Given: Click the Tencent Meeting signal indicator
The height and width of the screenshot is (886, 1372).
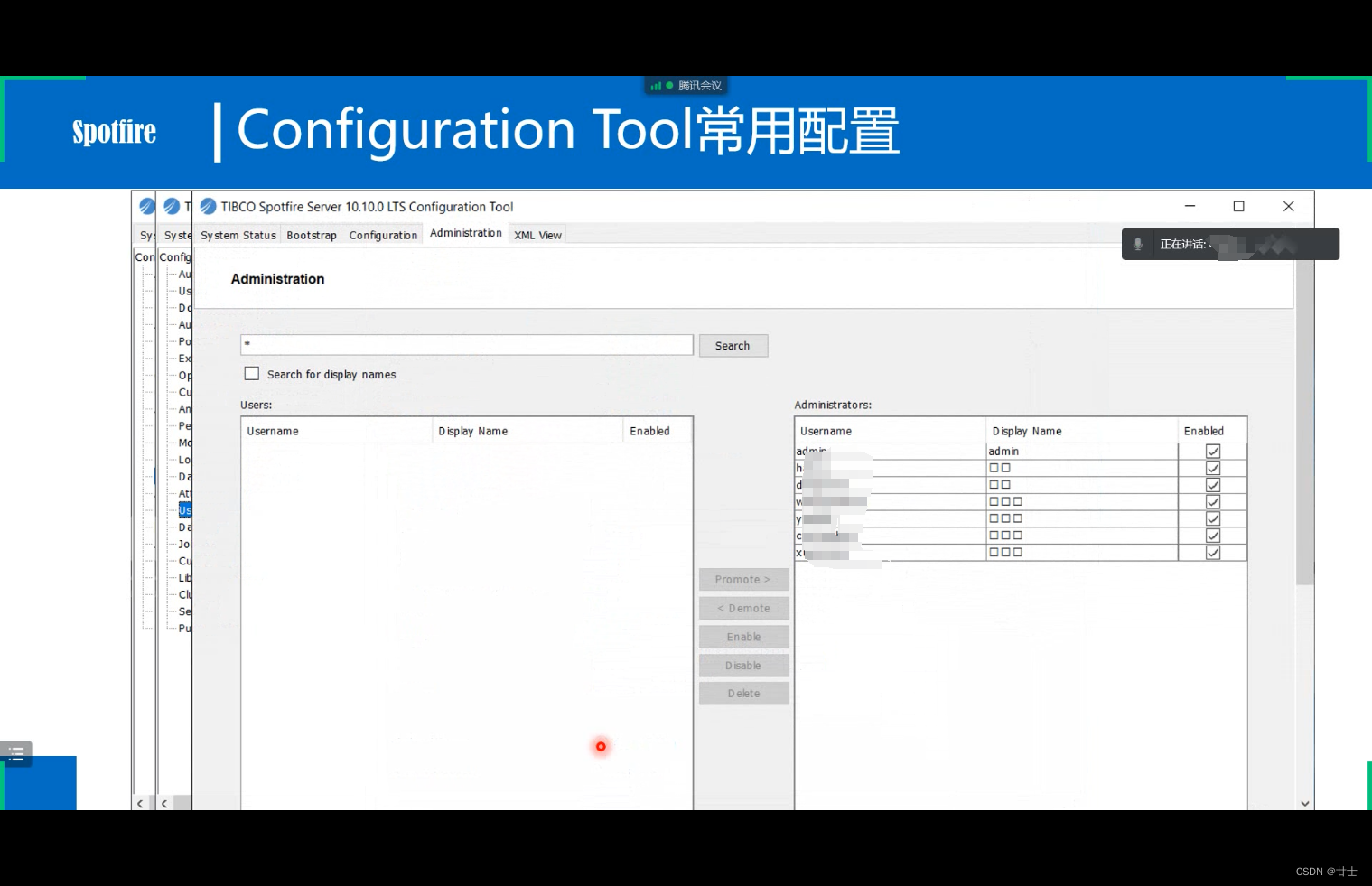Looking at the screenshot, I should pyautogui.click(x=656, y=86).
